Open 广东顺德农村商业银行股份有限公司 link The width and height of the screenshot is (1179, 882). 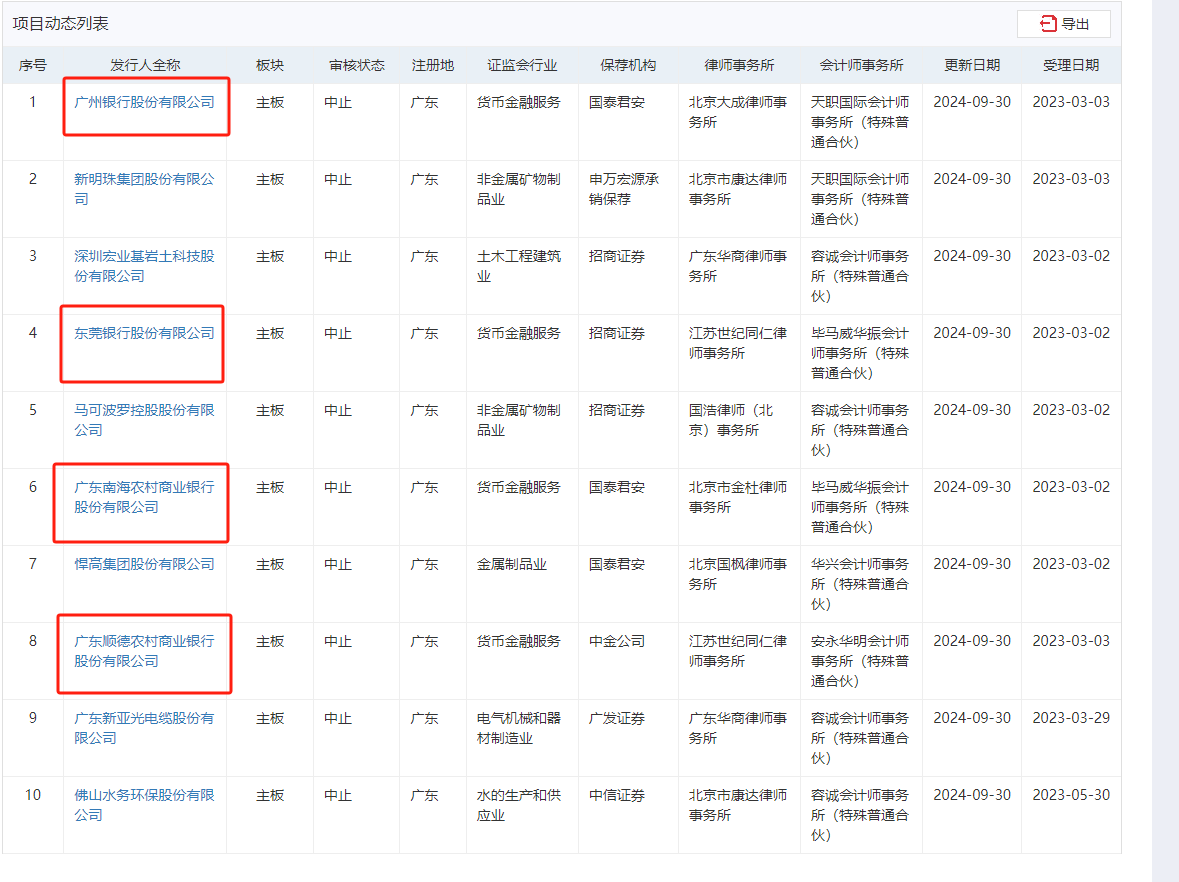coord(144,651)
